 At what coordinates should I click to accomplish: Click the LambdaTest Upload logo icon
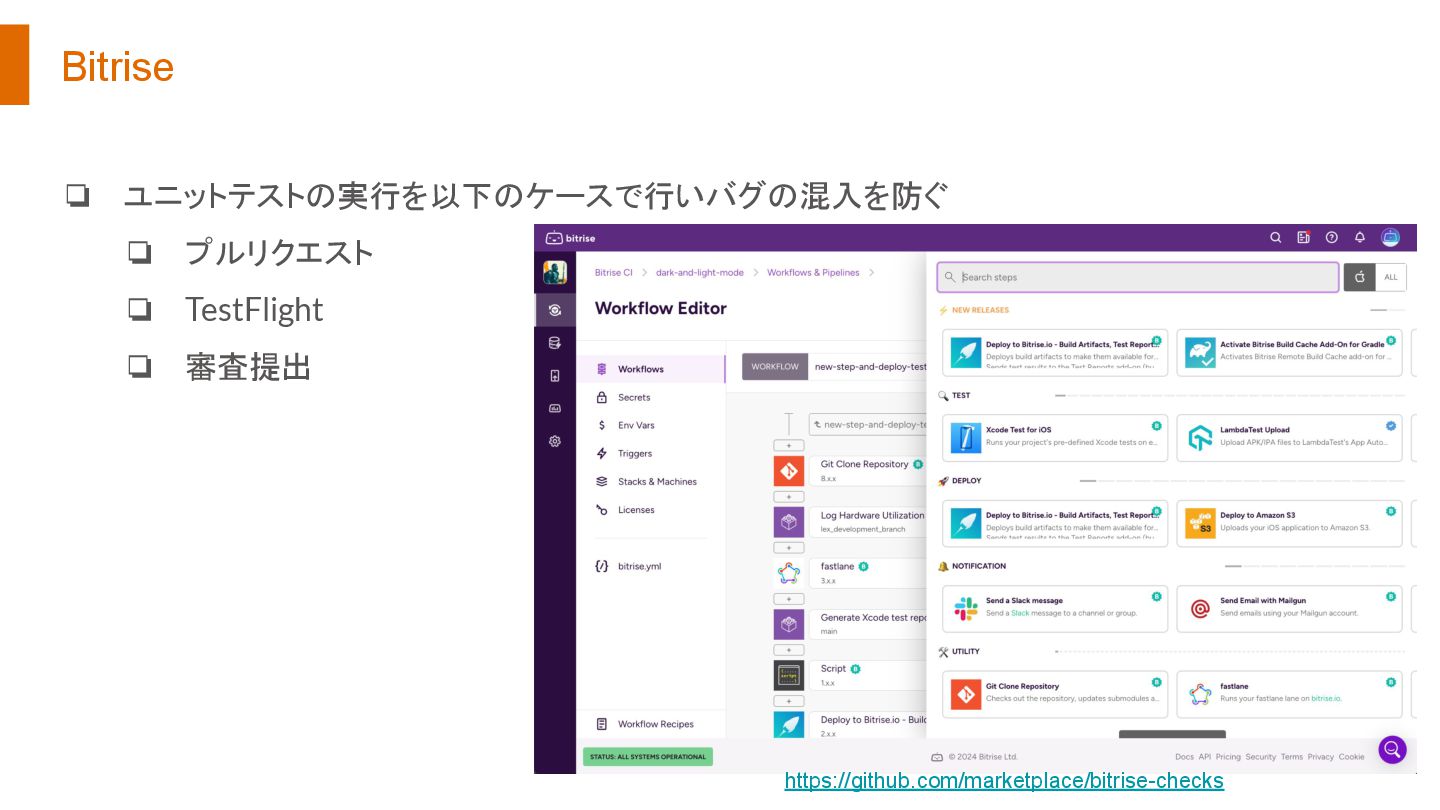pyautogui.click(x=1200, y=438)
